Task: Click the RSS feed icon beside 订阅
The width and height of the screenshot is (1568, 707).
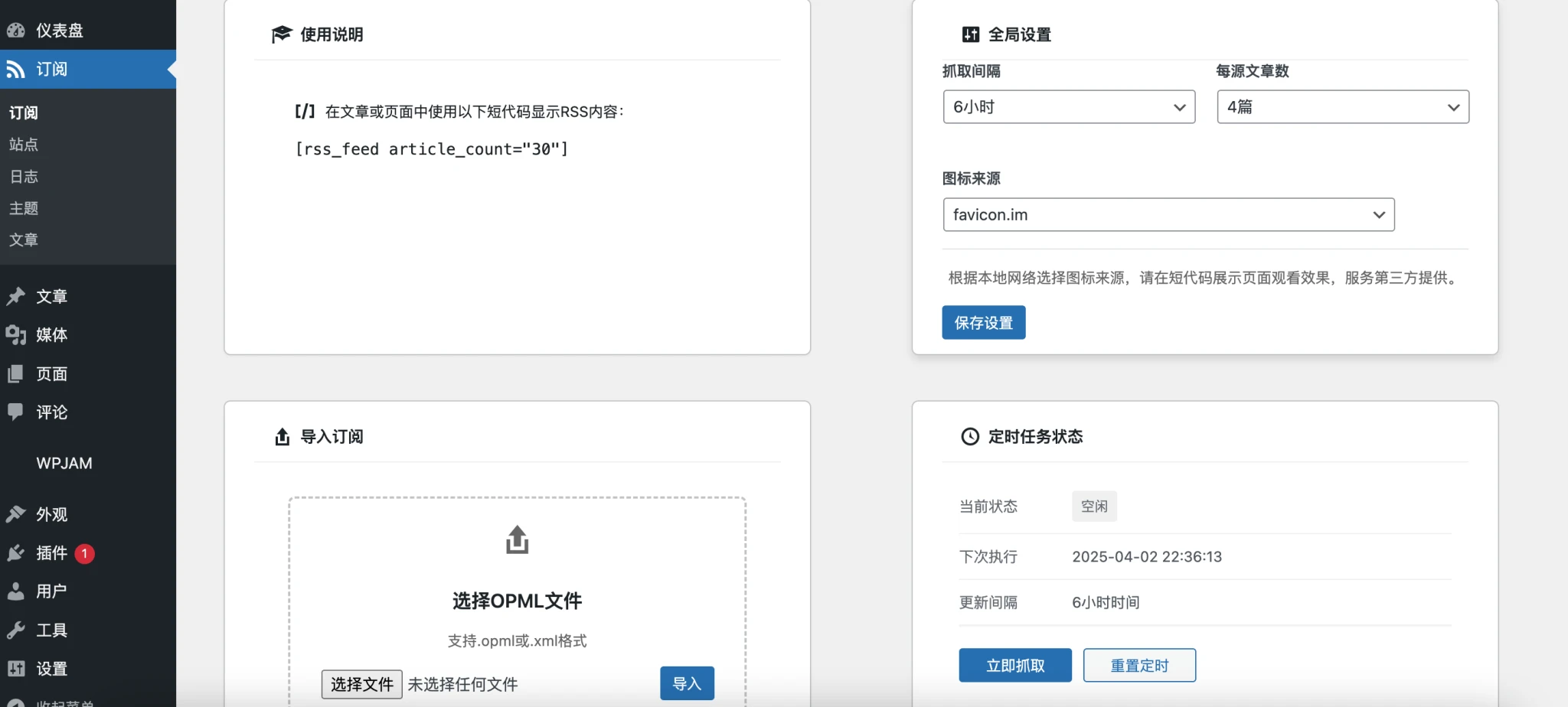Action: (16, 70)
